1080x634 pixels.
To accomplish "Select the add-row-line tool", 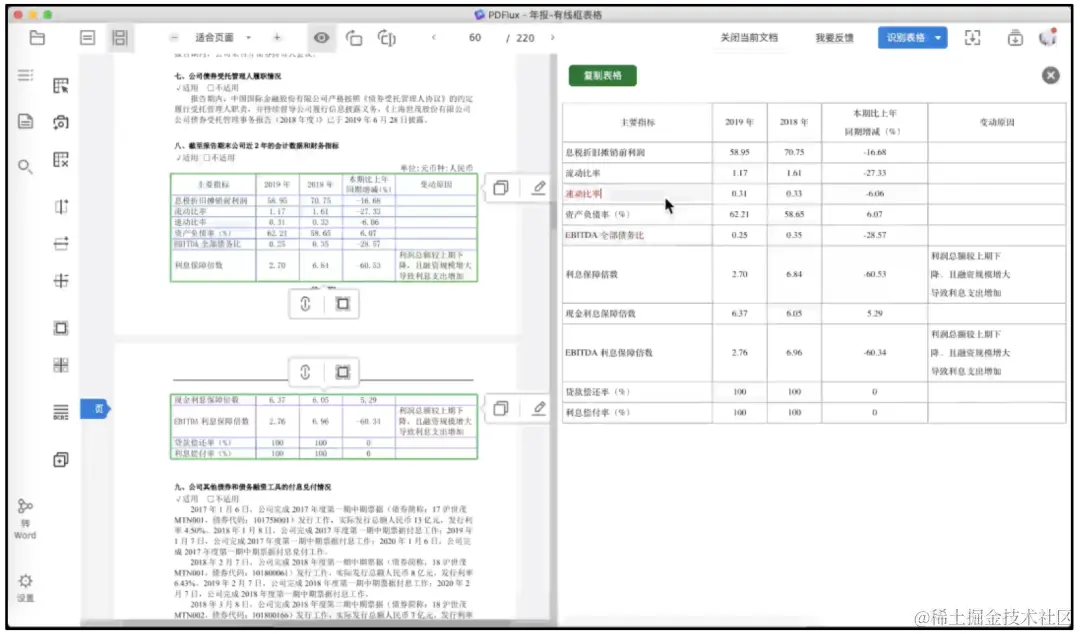I will 61,243.
